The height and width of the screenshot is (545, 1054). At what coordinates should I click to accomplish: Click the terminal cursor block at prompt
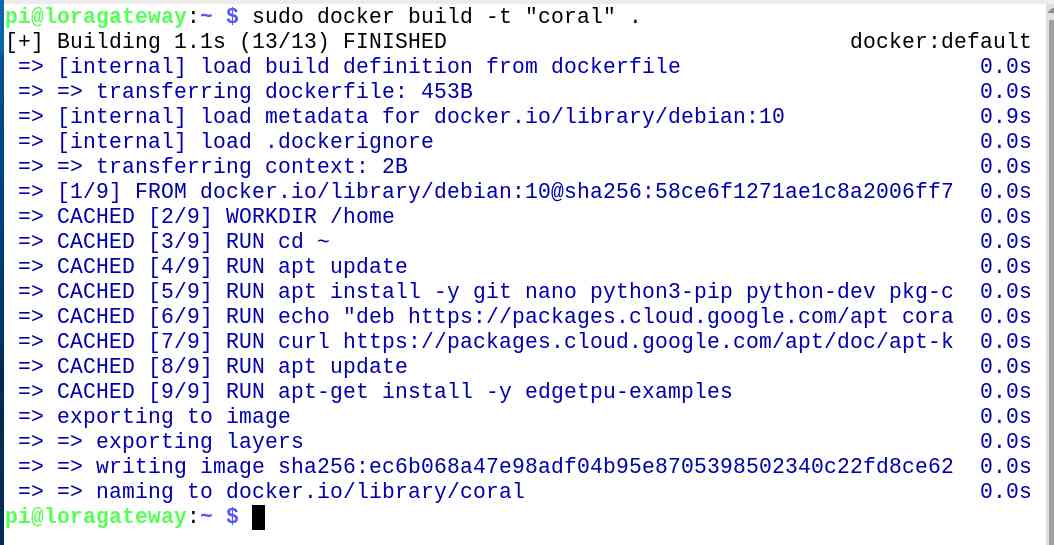tap(258, 517)
